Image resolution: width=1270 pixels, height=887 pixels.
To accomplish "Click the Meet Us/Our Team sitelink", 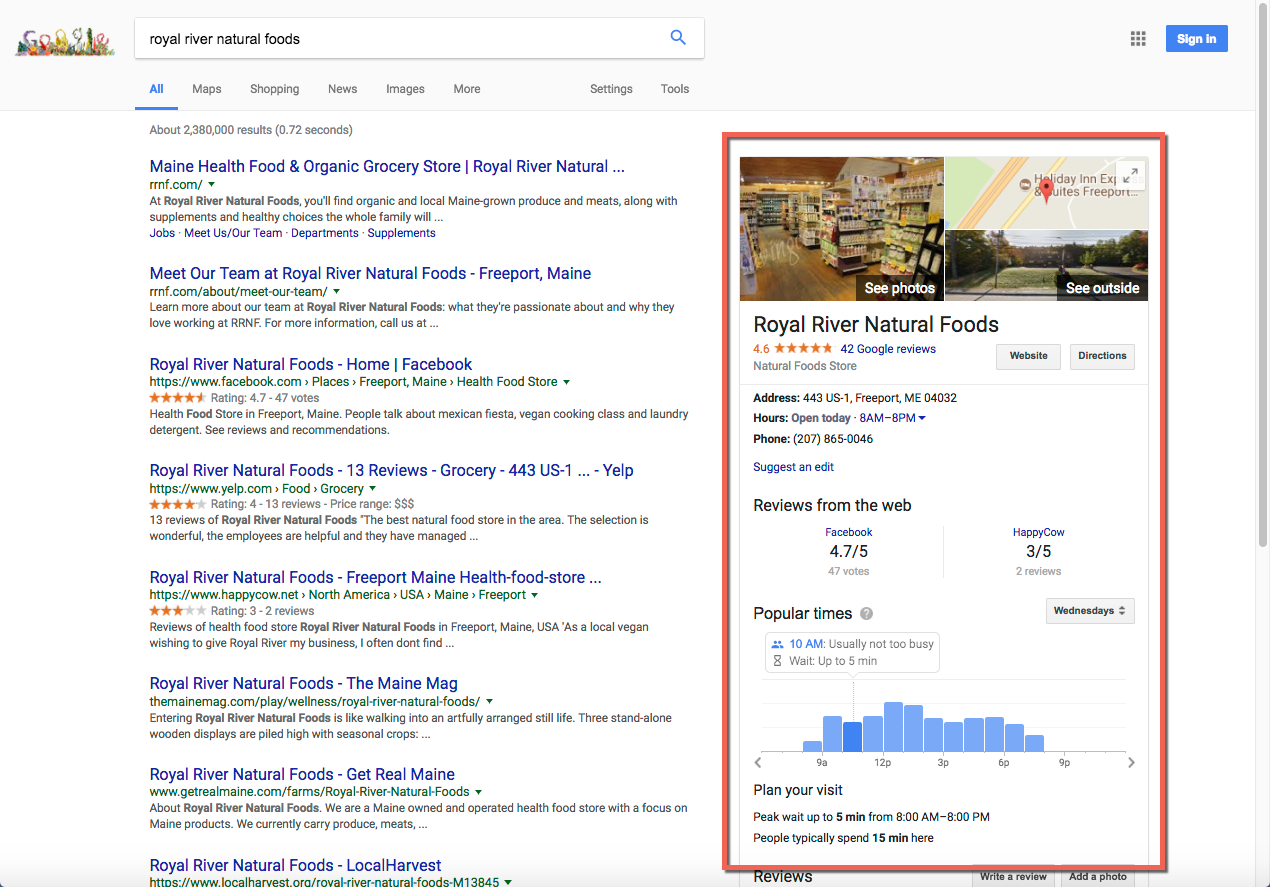I will coord(233,233).
